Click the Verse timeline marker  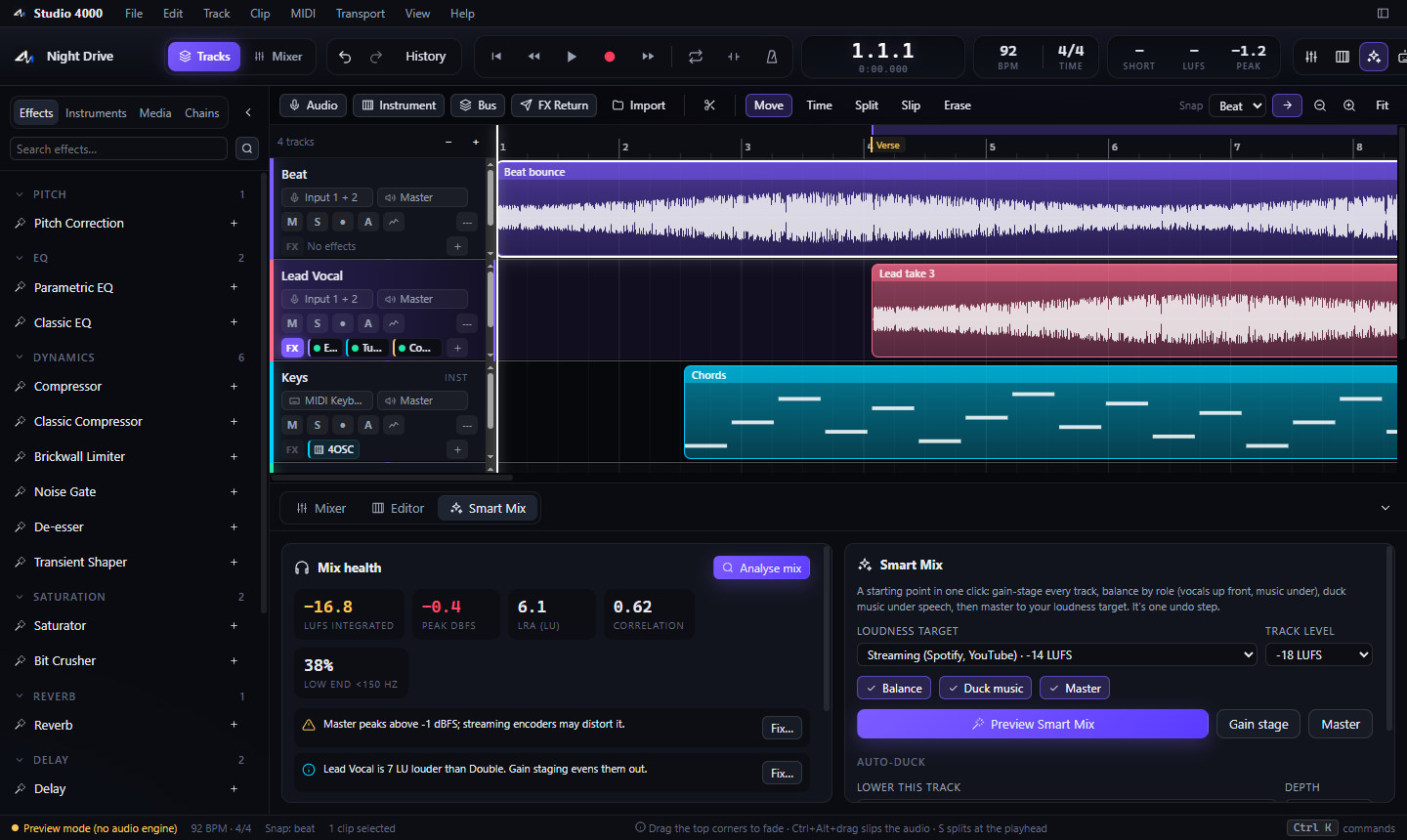click(x=887, y=146)
